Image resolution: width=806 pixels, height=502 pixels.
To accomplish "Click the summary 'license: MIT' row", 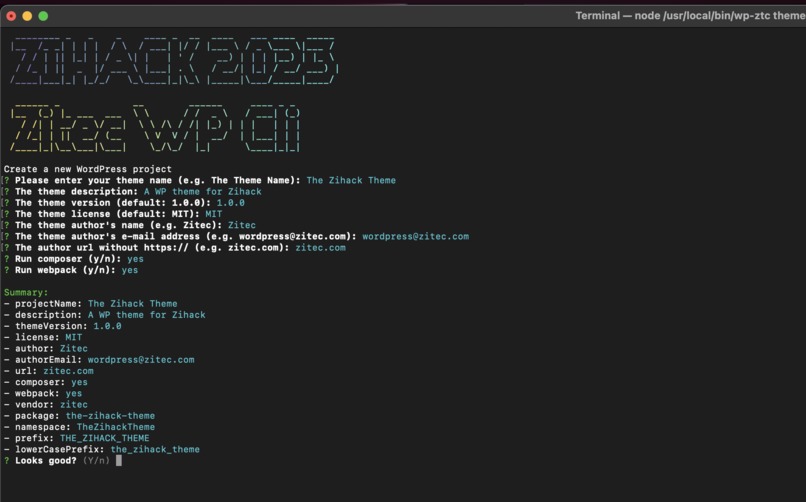I will [x=43, y=338].
